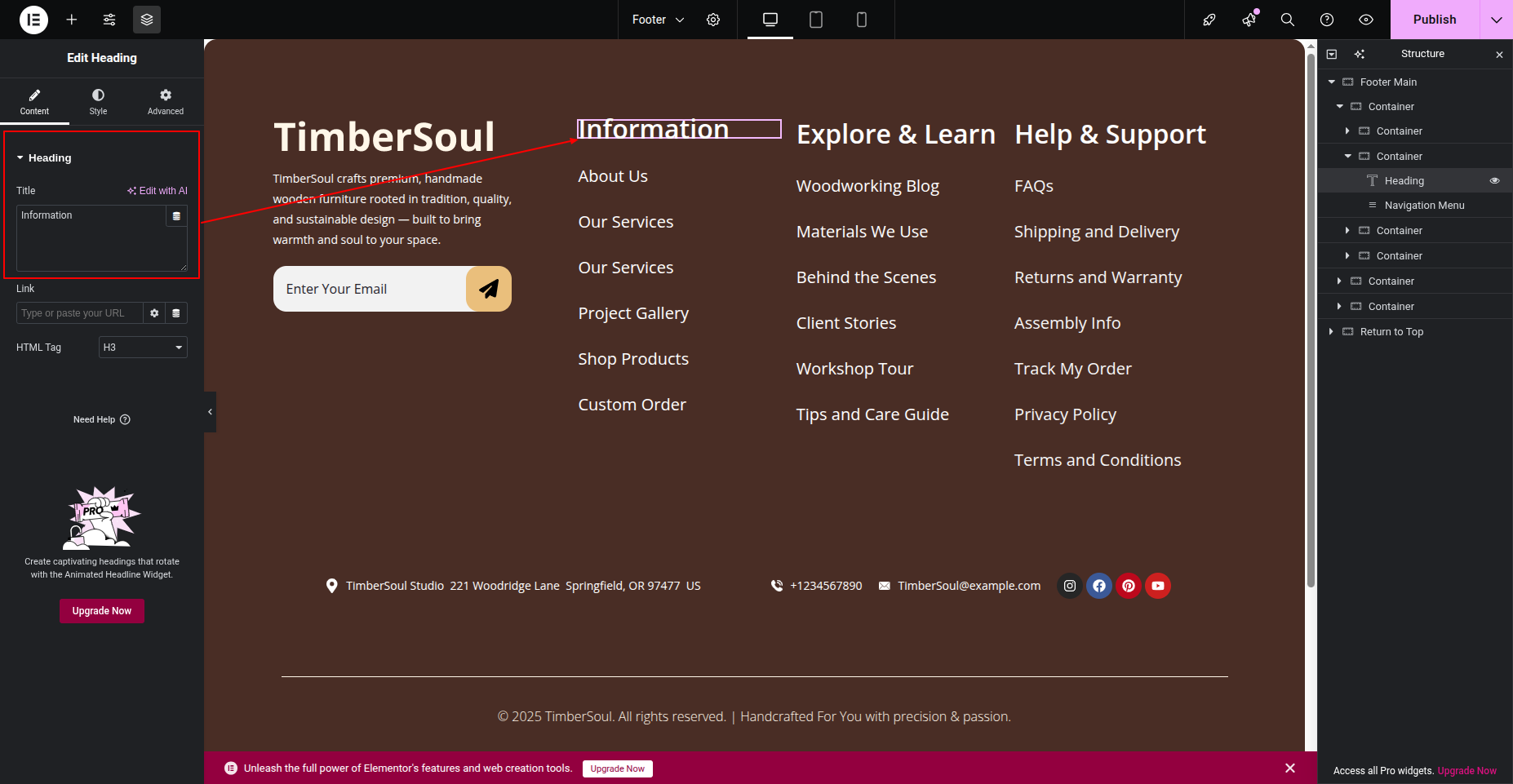1513x784 pixels.
Task: Click the Link URL input field
Action: pyautogui.click(x=79, y=313)
